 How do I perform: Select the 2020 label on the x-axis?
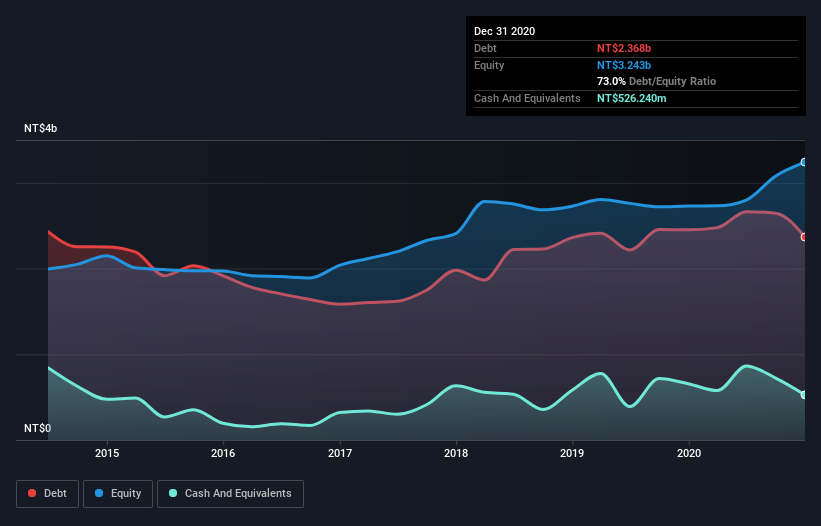[688, 452]
